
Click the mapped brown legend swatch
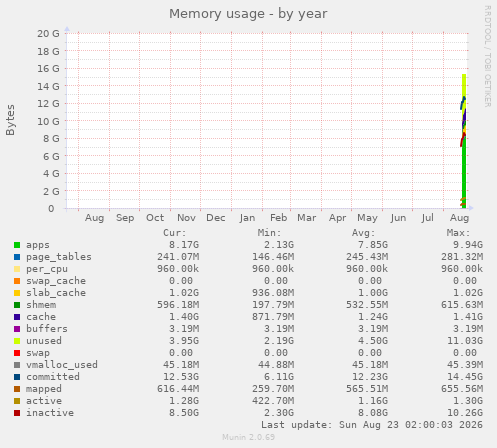click(x=17, y=389)
